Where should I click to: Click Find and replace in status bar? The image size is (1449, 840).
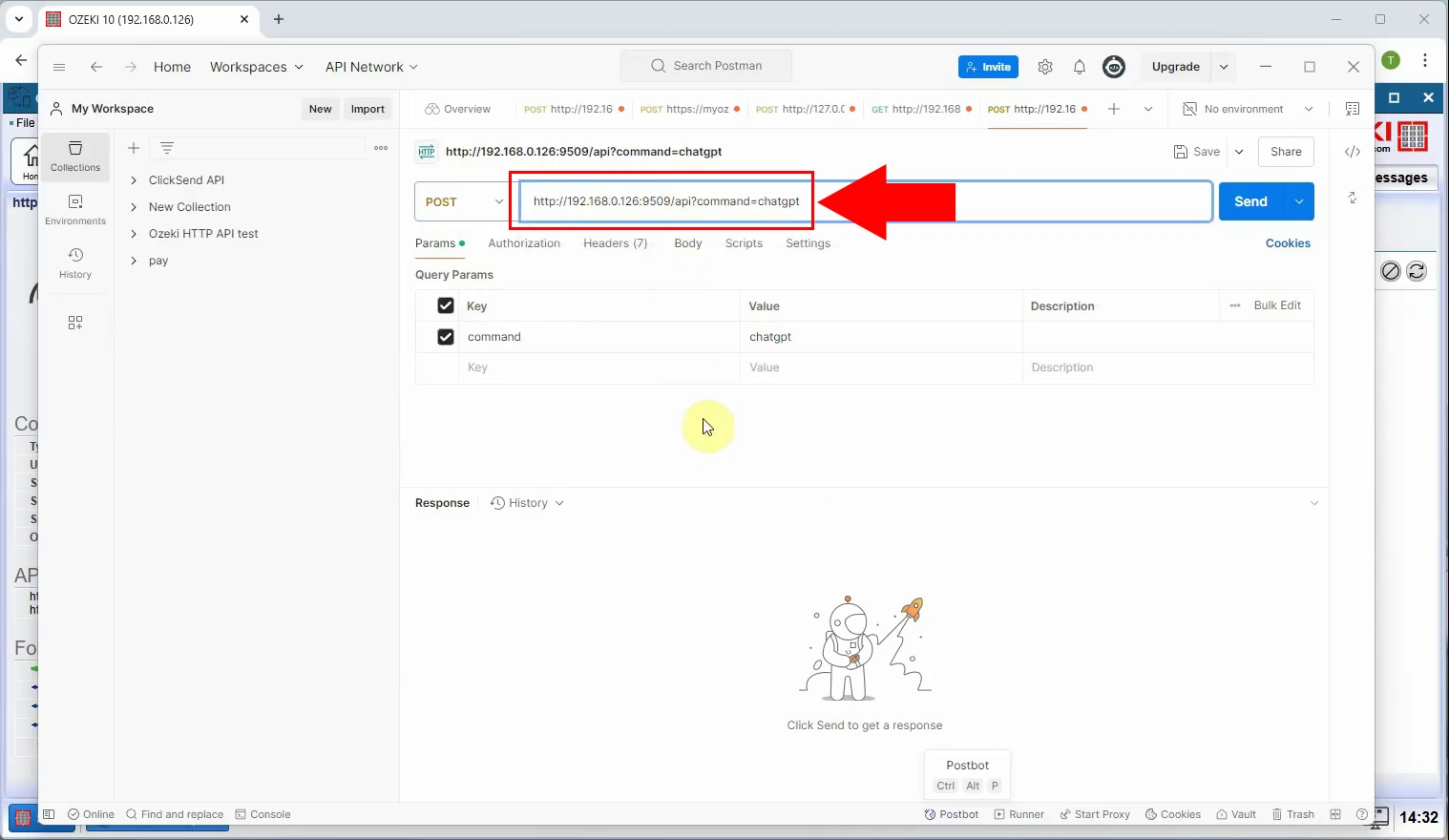pyautogui.click(x=175, y=814)
